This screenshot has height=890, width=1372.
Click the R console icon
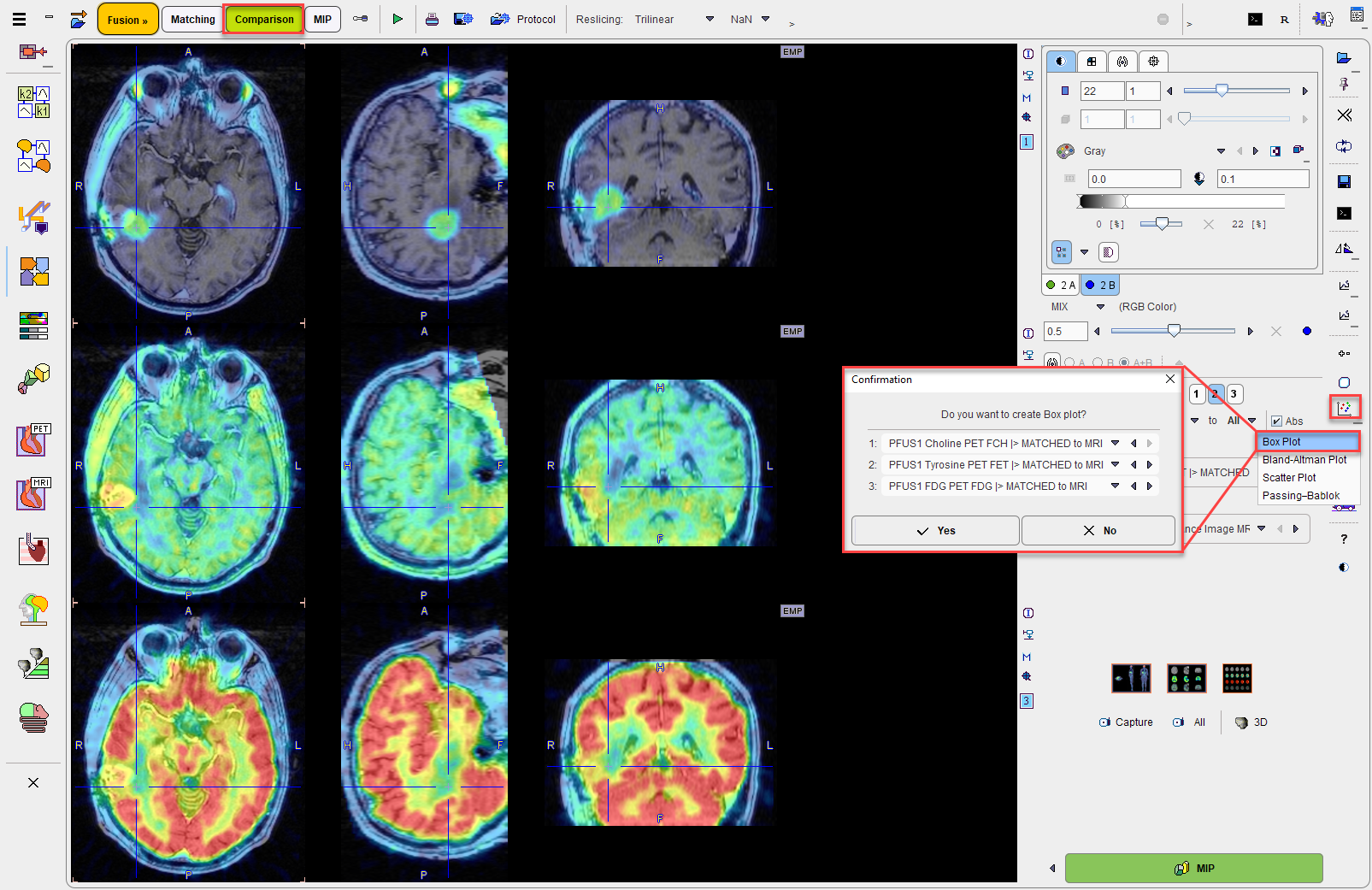(1284, 19)
